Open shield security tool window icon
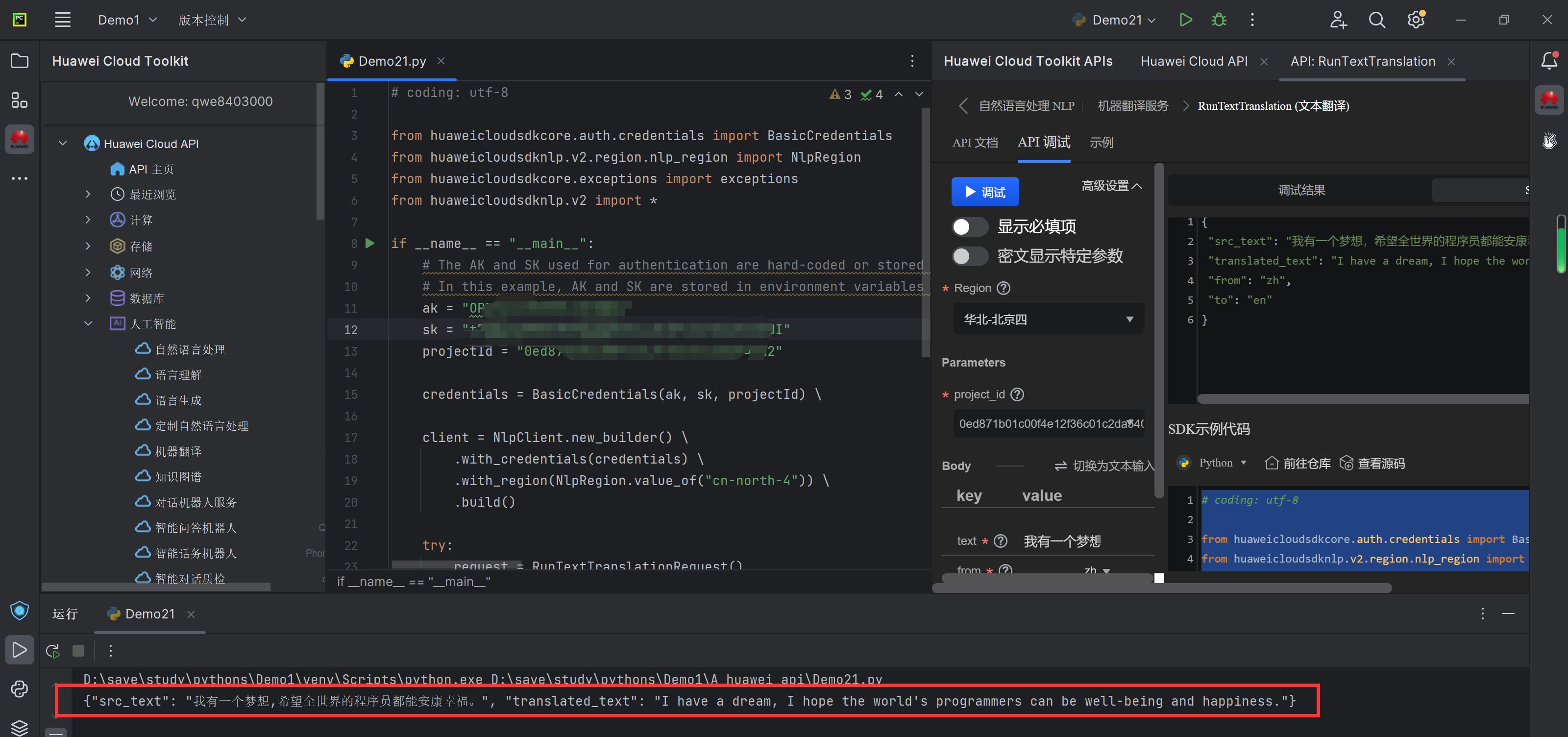1568x737 pixels. pos(20,610)
